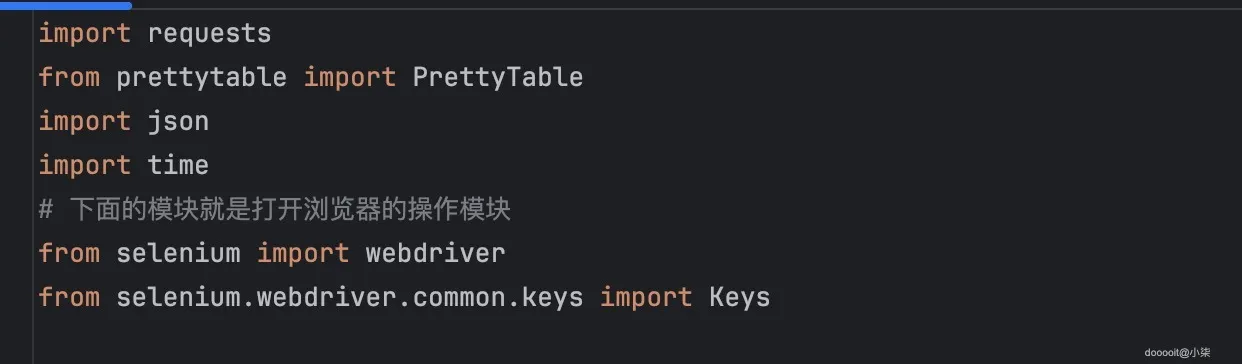The width and height of the screenshot is (1242, 364).
Task: Click 'import' keyword before json
Action: (85, 121)
